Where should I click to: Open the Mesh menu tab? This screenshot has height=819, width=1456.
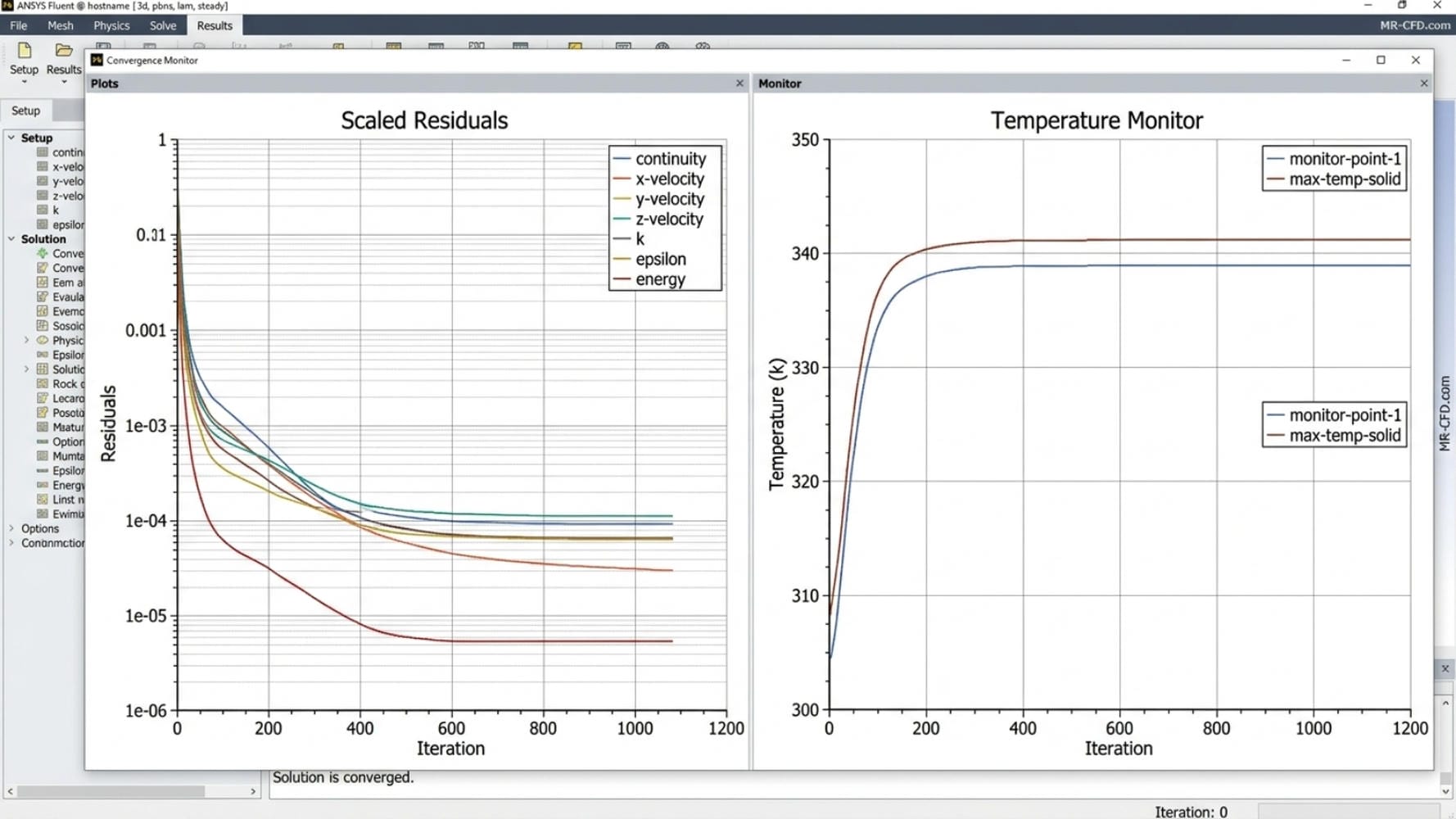pyautogui.click(x=61, y=25)
